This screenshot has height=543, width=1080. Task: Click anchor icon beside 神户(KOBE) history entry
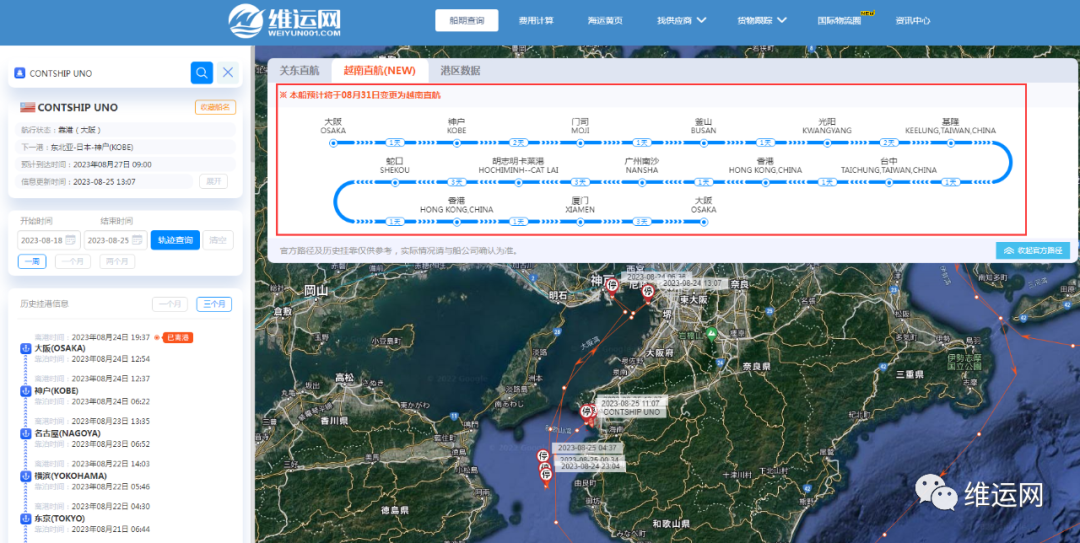tap(25, 391)
